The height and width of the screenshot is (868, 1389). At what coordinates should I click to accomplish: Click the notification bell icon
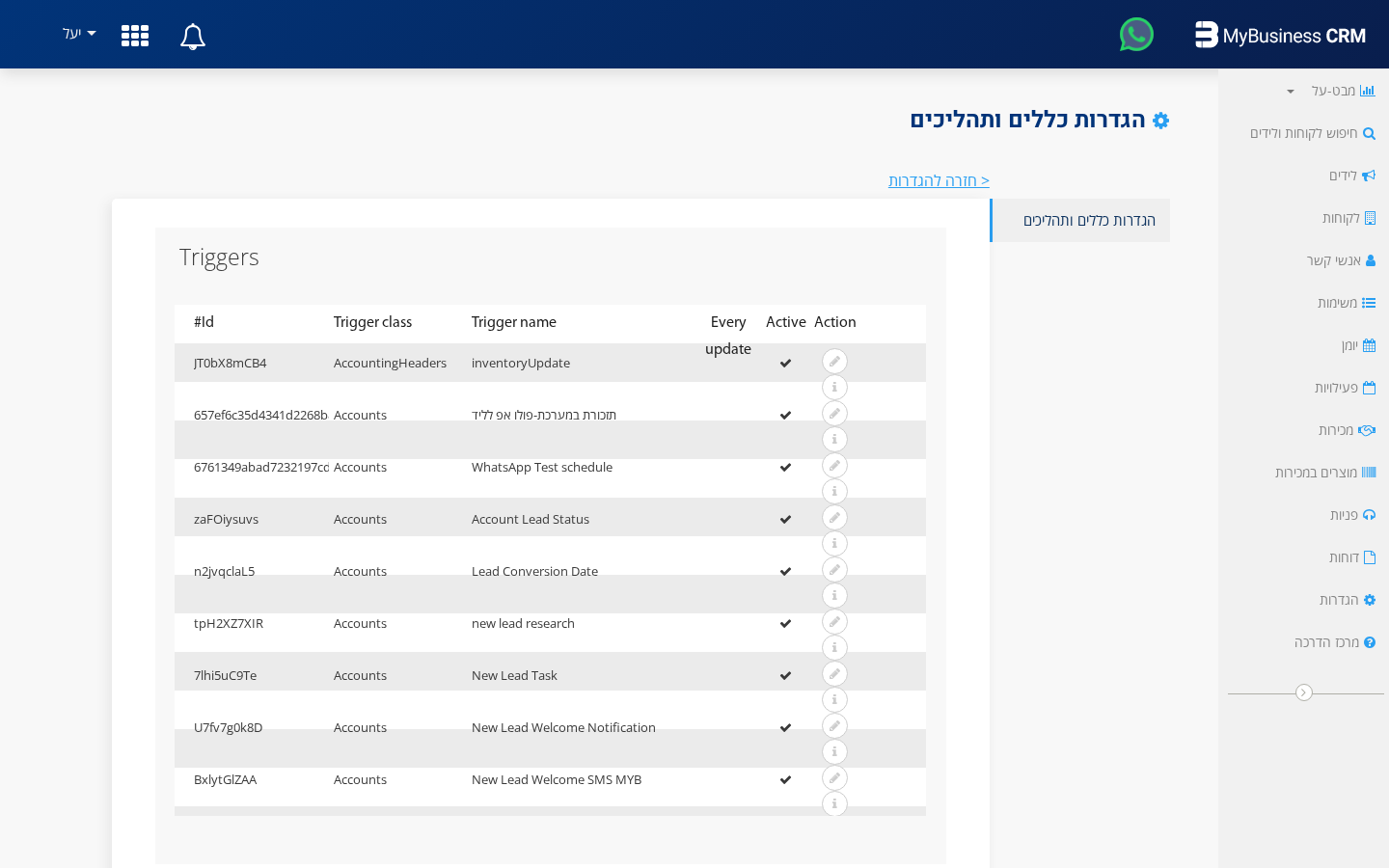tap(192, 36)
